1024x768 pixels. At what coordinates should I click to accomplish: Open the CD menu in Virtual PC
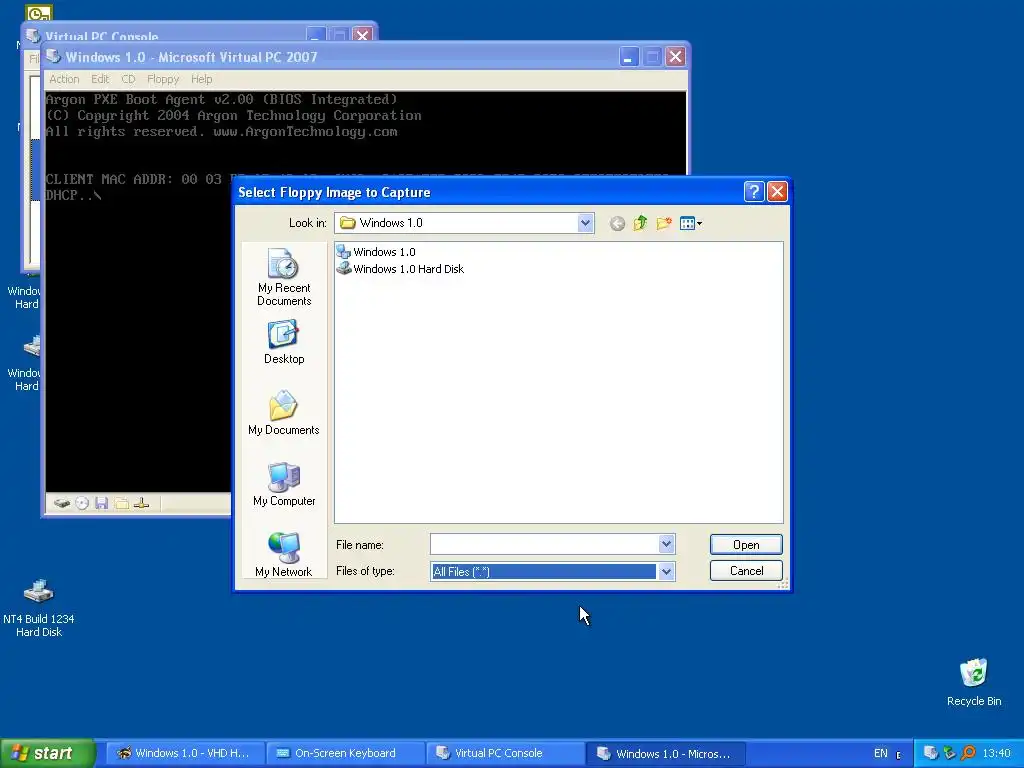tap(128, 79)
